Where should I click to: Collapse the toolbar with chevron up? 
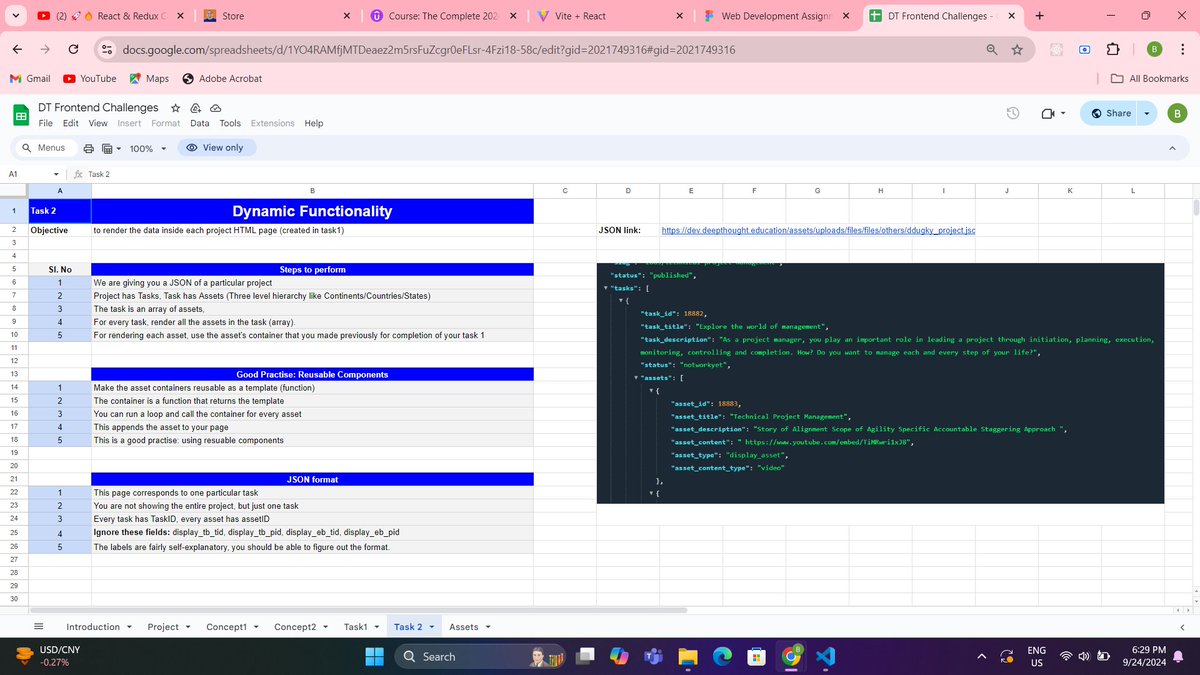pos(1172,148)
